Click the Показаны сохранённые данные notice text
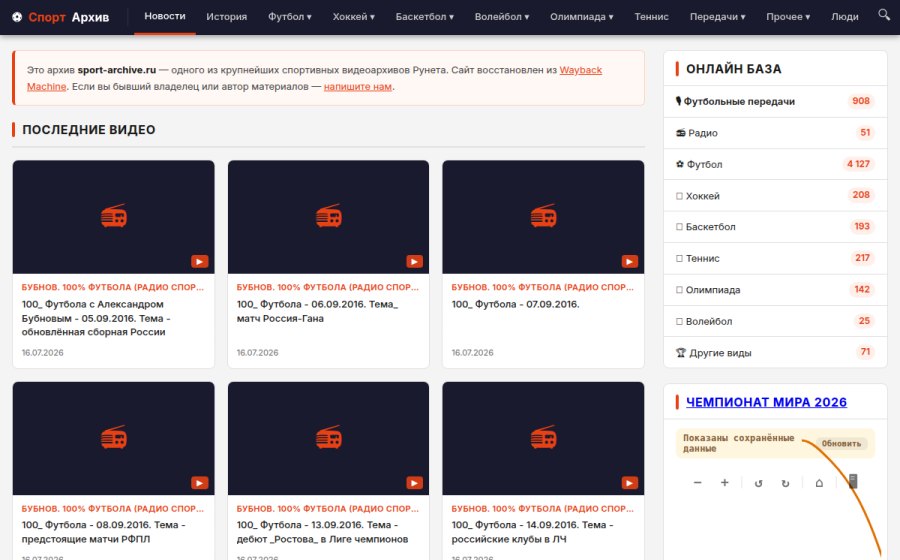Screen dimensions: 900x560 tap(739, 443)
